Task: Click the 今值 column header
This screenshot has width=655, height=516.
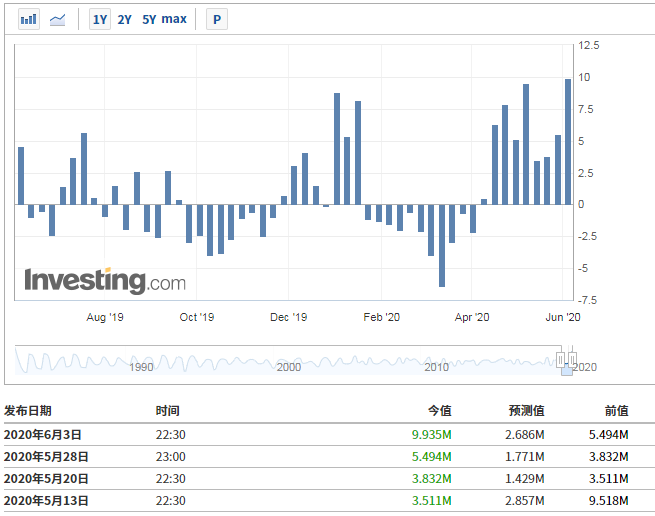Action: coord(439,411)
